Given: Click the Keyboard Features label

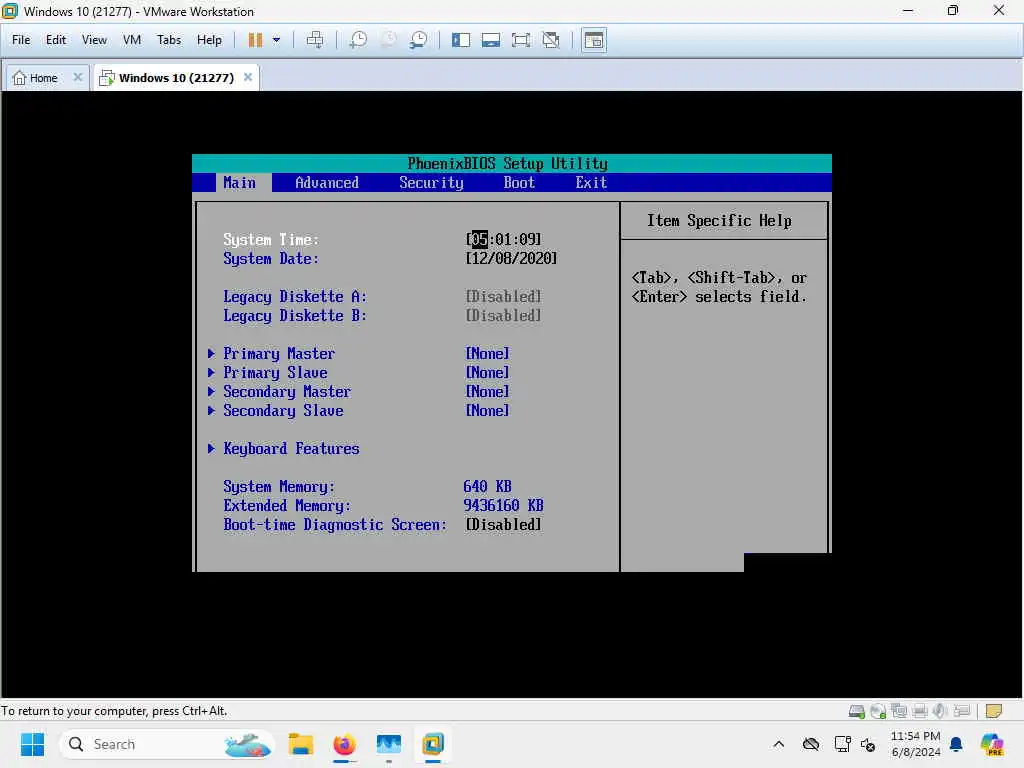Looking at the screenshot, I should coord(291,449).
